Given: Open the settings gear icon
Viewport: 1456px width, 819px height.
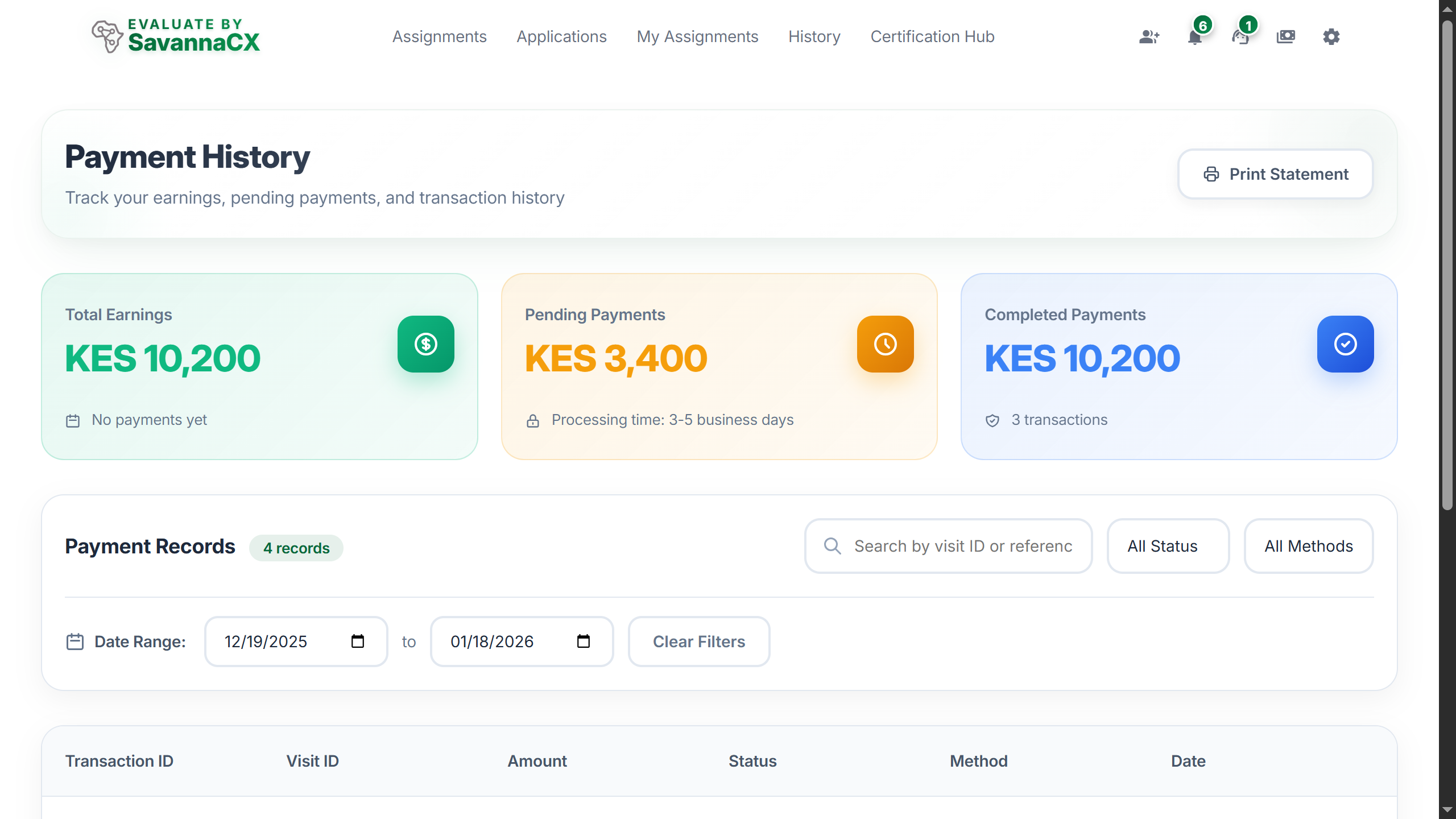Looking at the screenshot, I should pyautogui.click(x=1331, y=36).
